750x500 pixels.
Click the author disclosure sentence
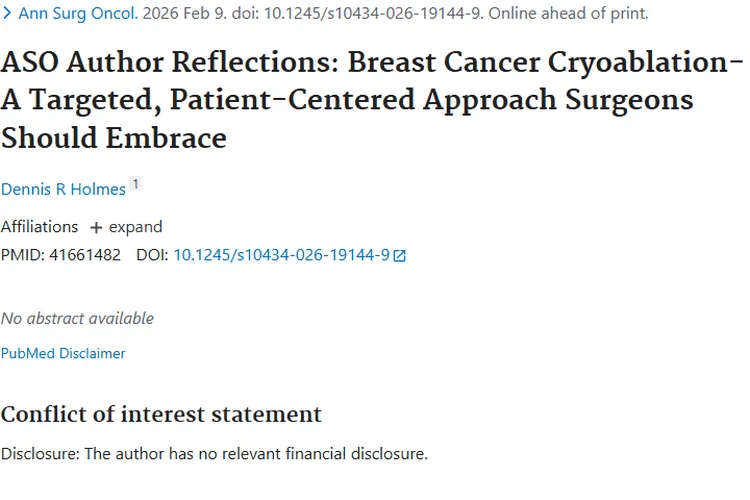pos(214,454)
